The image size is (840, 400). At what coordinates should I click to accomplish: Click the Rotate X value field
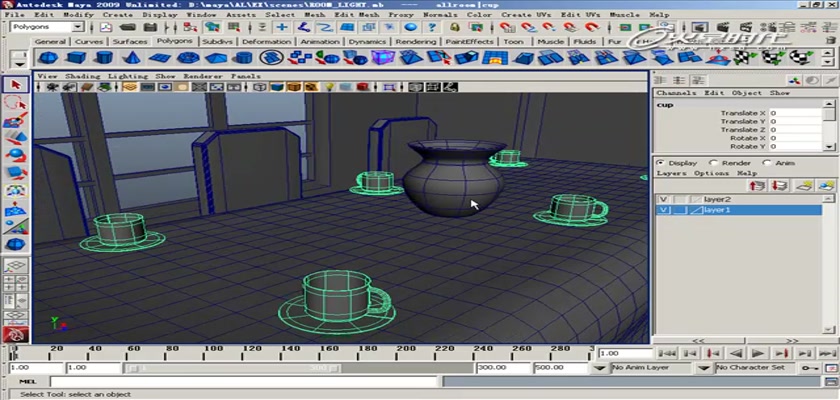[x=796, y=138]
